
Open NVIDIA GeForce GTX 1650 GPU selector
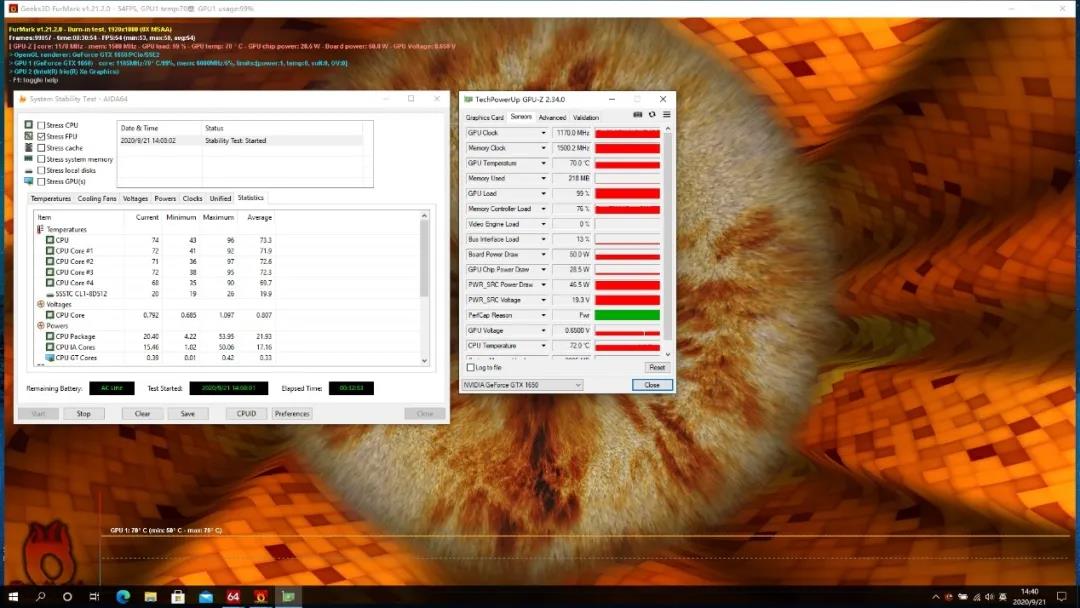[x=523, y=385]
